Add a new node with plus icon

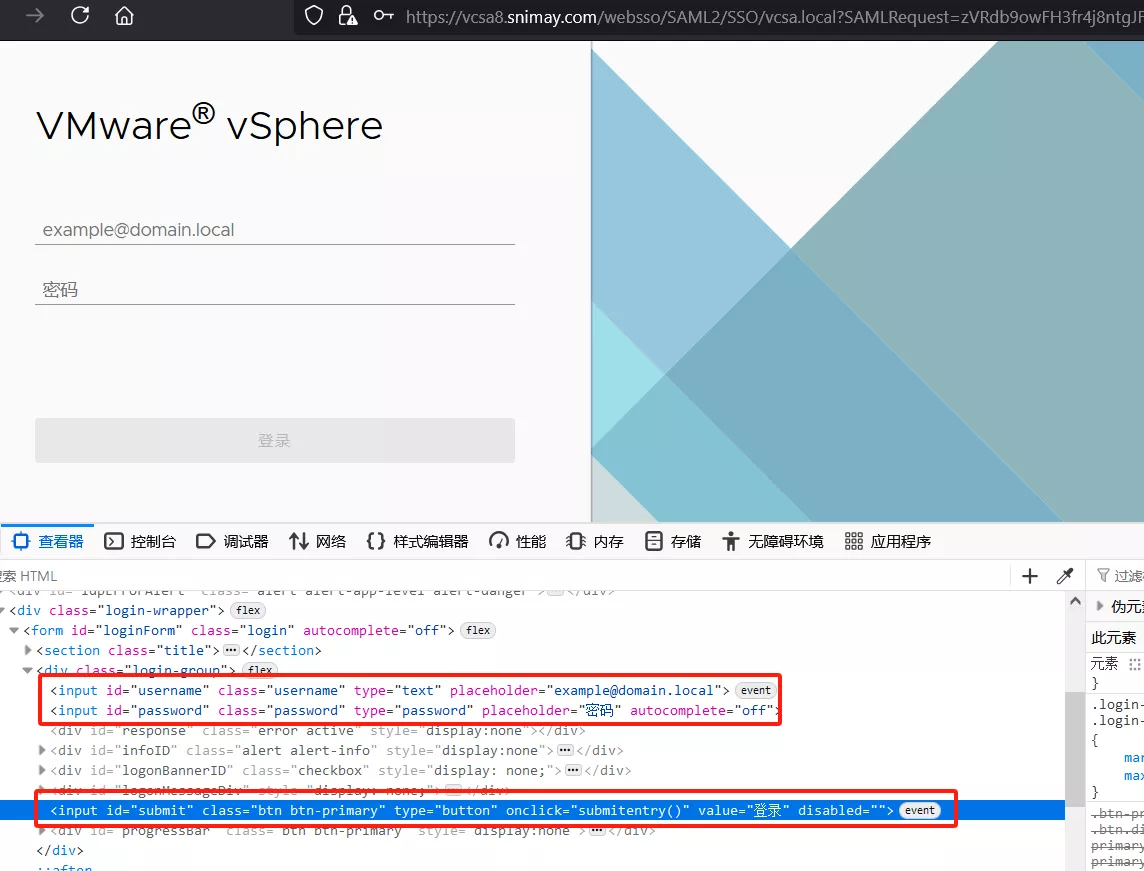[x=1030, y=575]
